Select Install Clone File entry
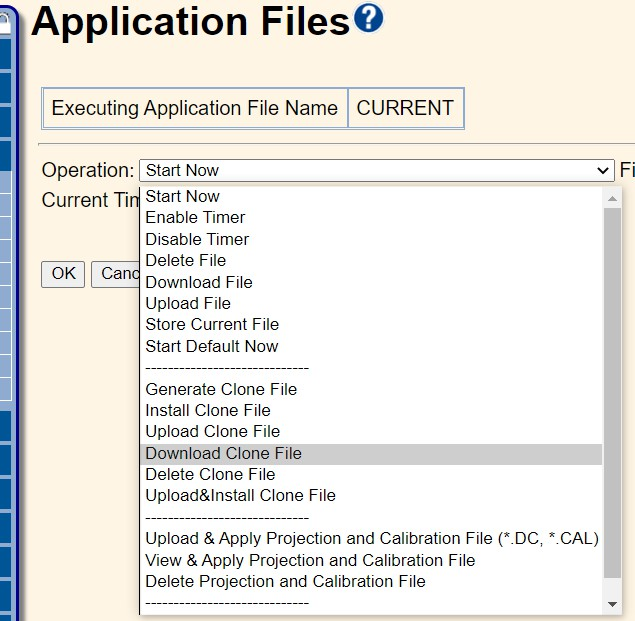 pos(208,410)
